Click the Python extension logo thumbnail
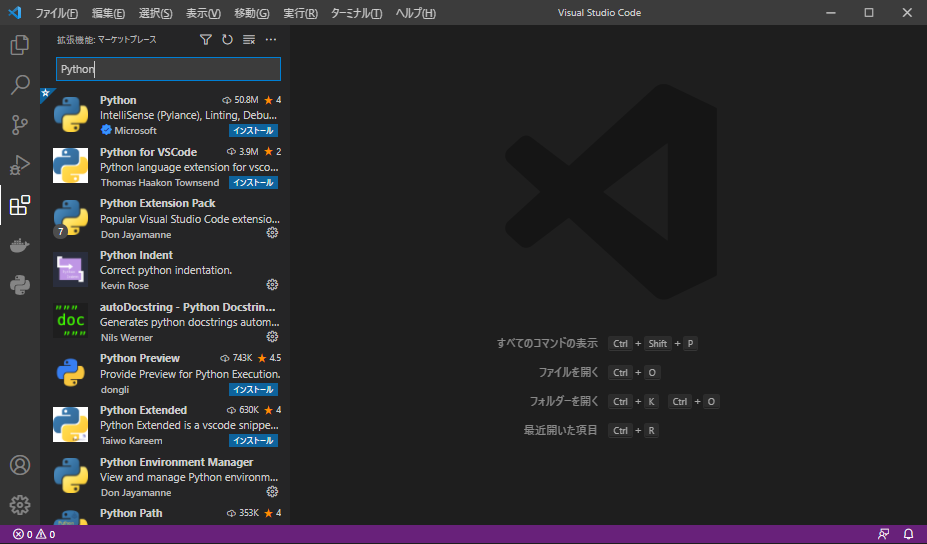 [x=70, y=115]
